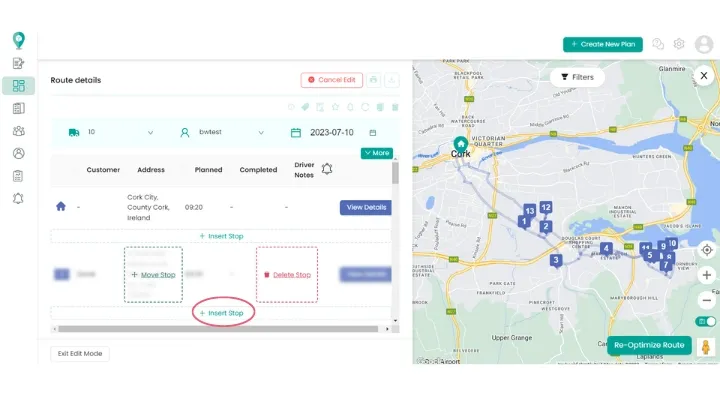Click the print icon beside Cancel Edit
The image size is (720, 405).
373,80
